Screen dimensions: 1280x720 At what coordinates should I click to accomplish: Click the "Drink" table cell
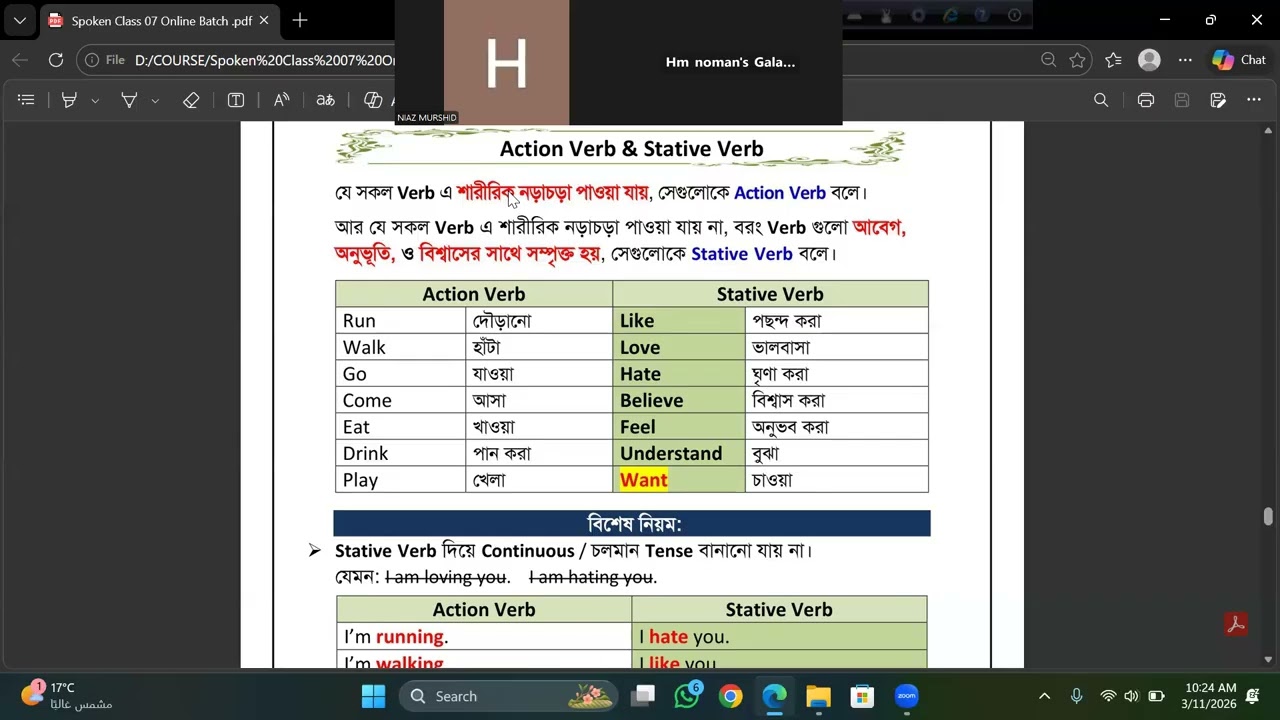pos(400,453)
